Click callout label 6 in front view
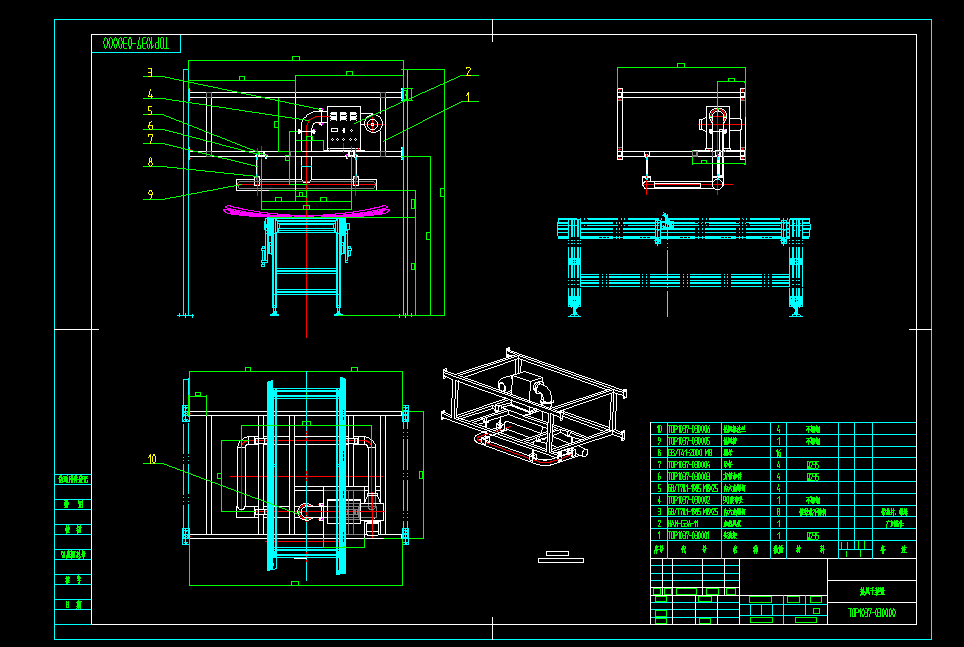This screenshot has width=964, height=647. point(149,125)
